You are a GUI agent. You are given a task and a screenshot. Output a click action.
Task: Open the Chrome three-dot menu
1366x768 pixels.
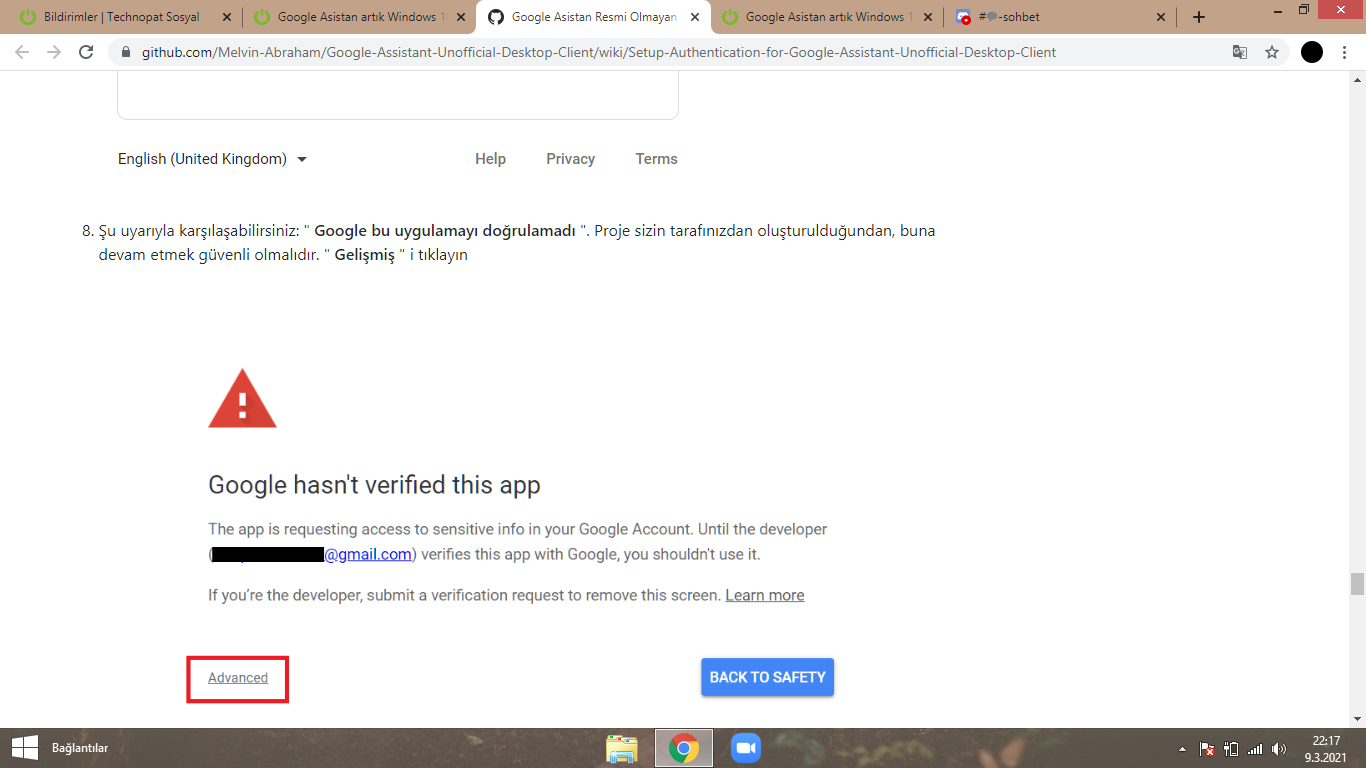[x=1345, y=52]
